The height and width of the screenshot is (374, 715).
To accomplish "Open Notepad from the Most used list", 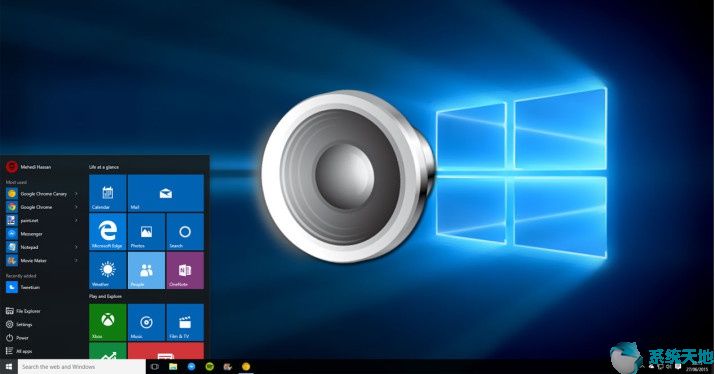I will tap(42, 247).
